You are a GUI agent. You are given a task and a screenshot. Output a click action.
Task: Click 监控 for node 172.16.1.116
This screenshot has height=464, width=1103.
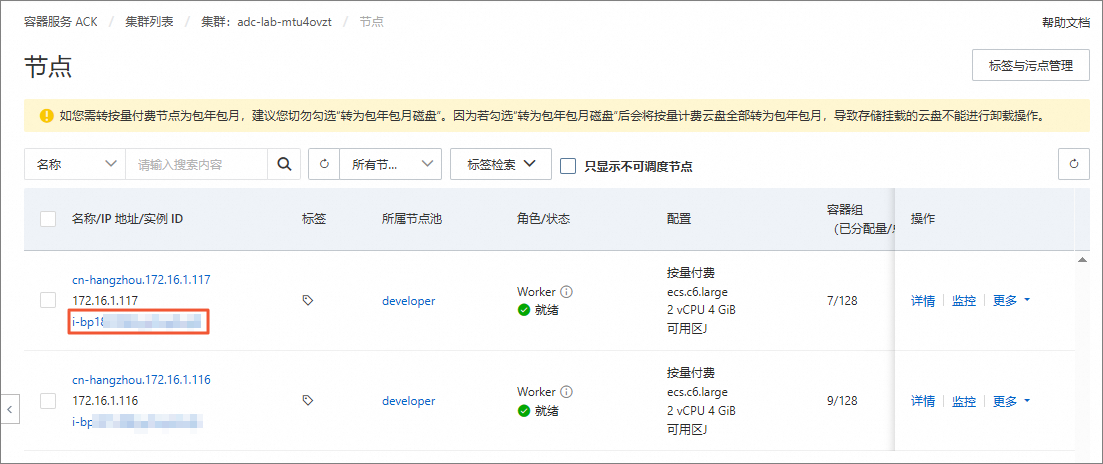tap(964, 401)
